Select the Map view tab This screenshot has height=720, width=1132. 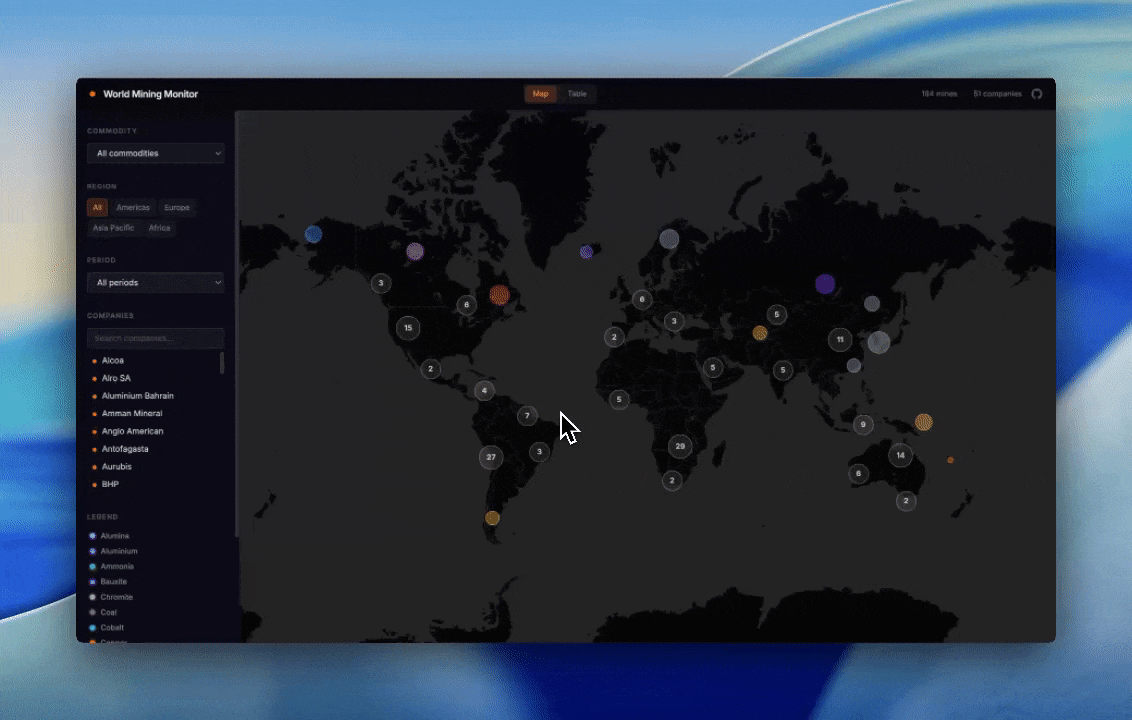tap(539, 93)
